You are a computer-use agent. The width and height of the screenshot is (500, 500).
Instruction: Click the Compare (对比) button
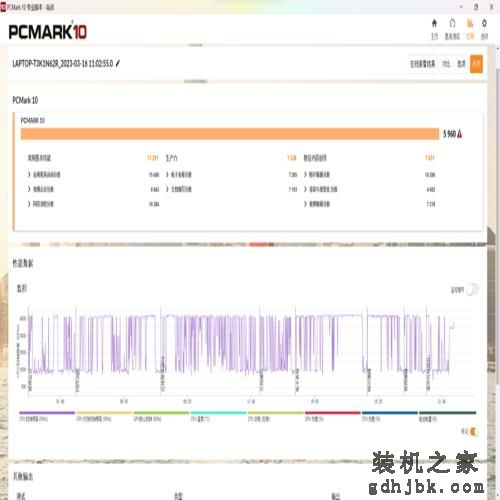coord(446,64)
